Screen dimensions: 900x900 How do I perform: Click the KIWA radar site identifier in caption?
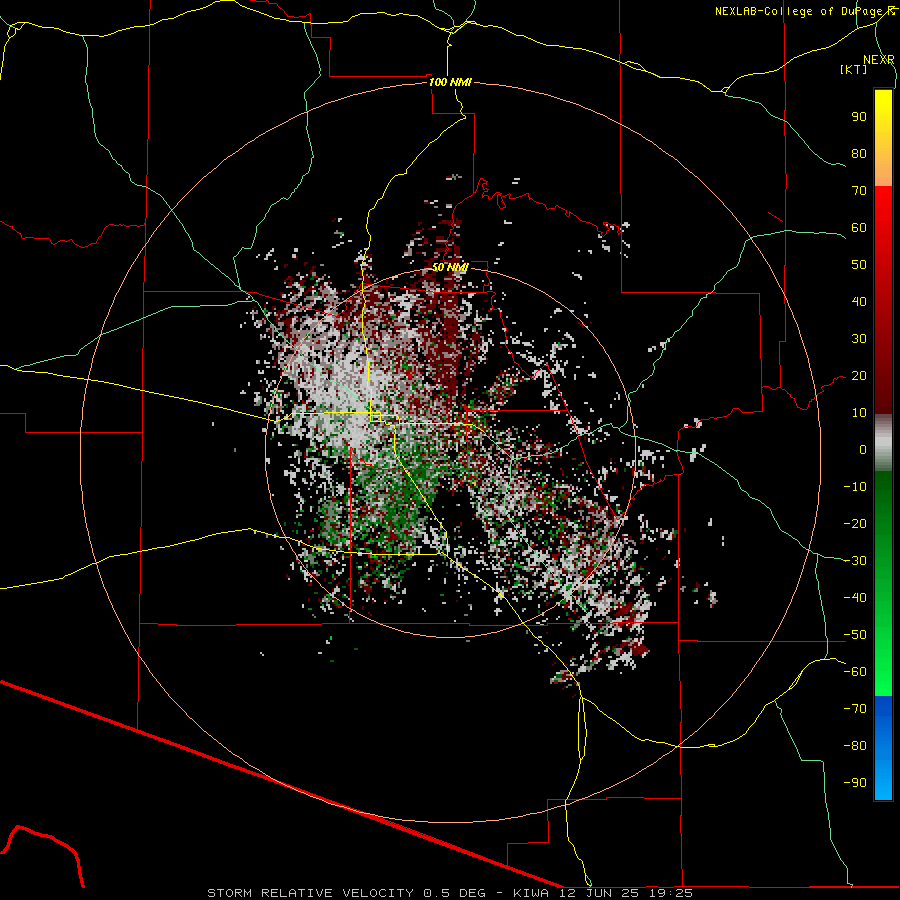531,893
